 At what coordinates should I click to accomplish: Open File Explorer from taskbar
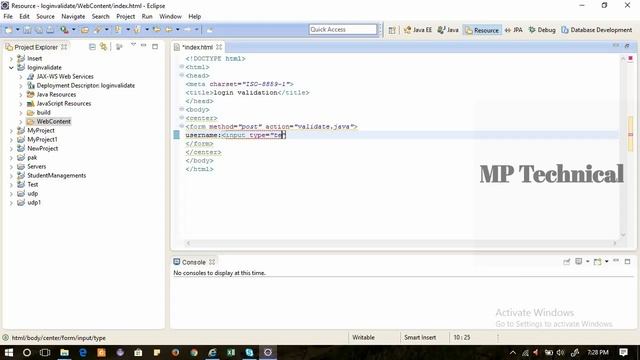click(x=64, y=352)
